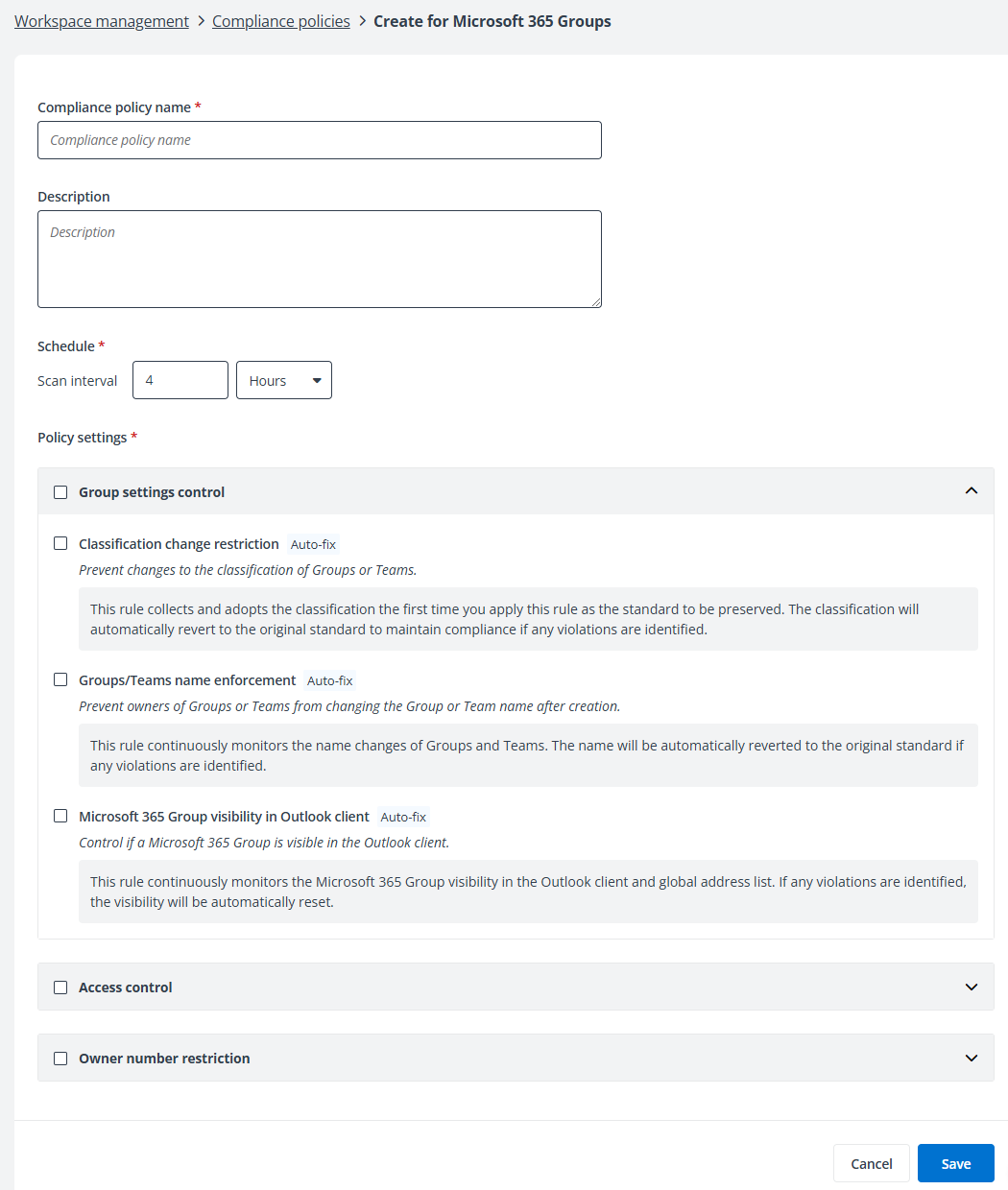Open the "Compliance policies" breadcrumb link
The height and width of the screenshot is (1190, 1008).
coord(280,20)
